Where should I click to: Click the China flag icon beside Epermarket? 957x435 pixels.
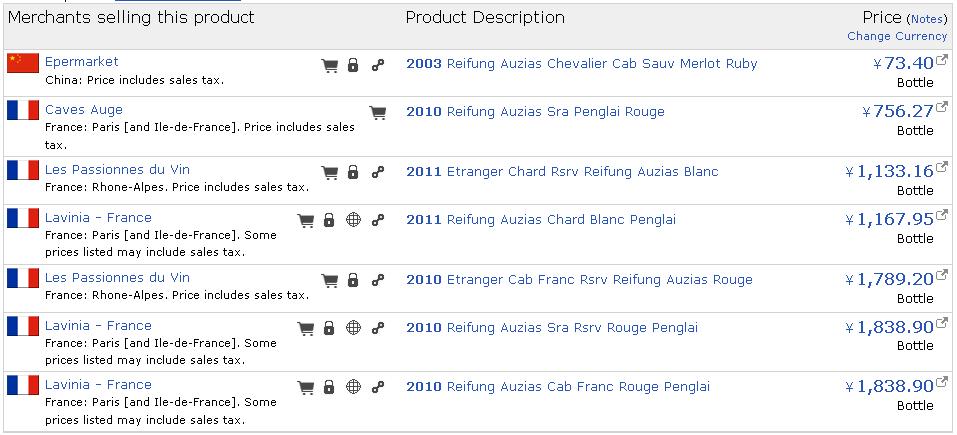22,63
